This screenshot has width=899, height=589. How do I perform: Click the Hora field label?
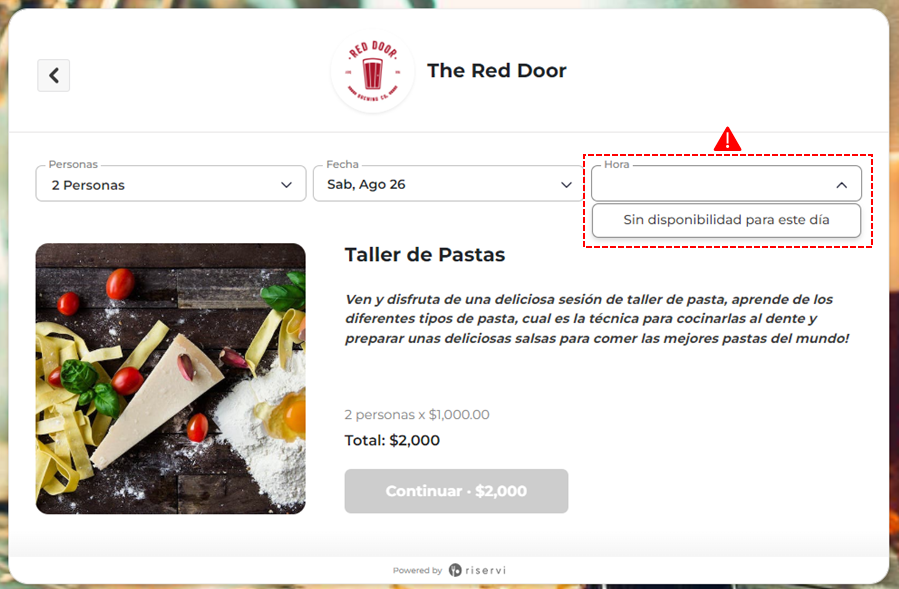(616, 165)
